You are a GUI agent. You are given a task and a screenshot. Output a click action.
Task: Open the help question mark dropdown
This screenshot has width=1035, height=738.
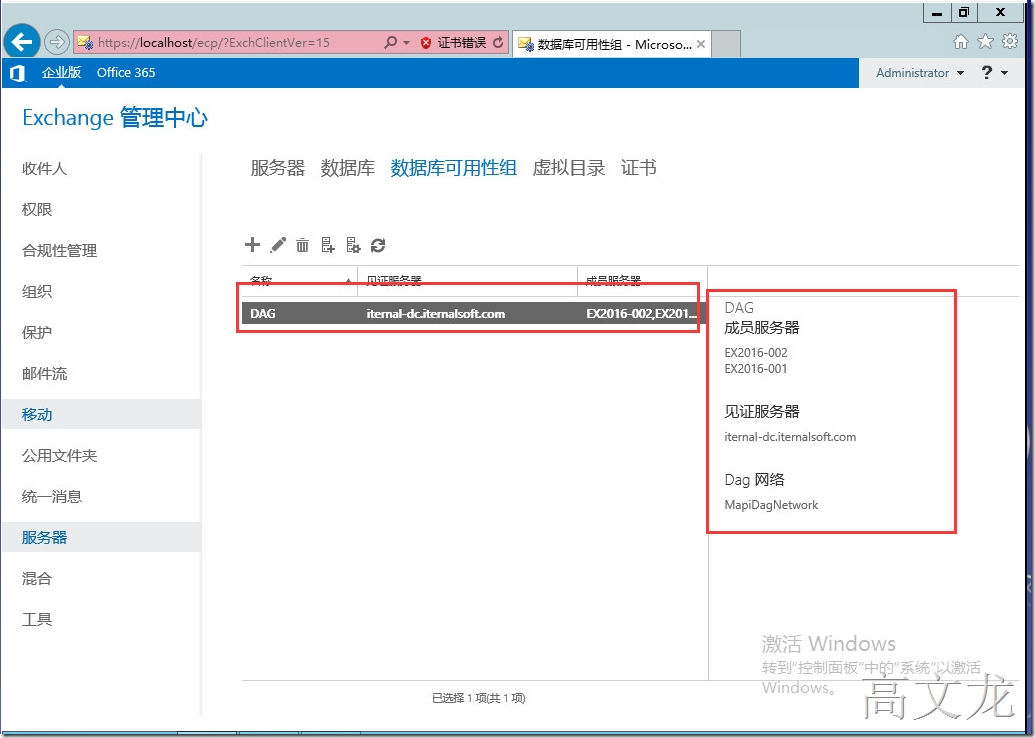tap(995, 73)
